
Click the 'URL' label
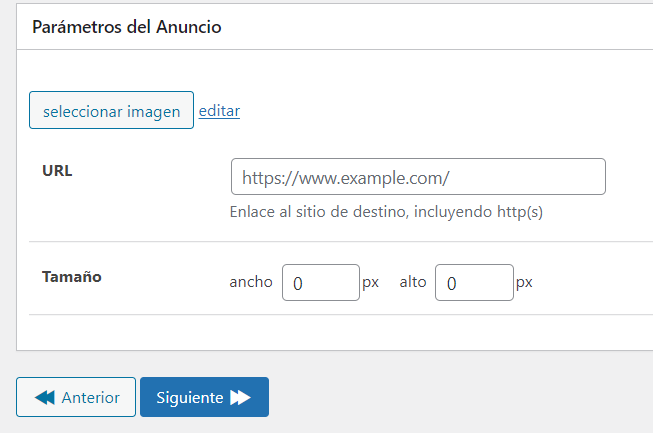57,171
